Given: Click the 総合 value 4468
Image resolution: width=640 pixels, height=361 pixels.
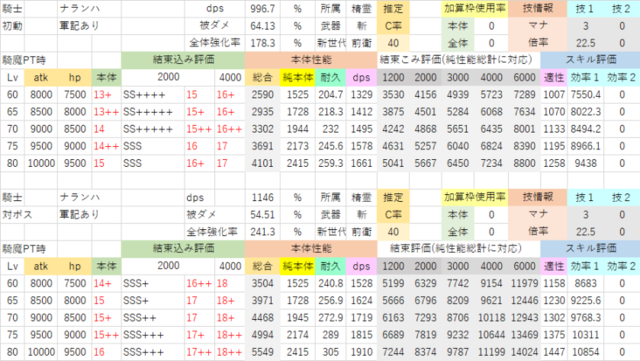Looking at the screenshot, I should [262, 318].
